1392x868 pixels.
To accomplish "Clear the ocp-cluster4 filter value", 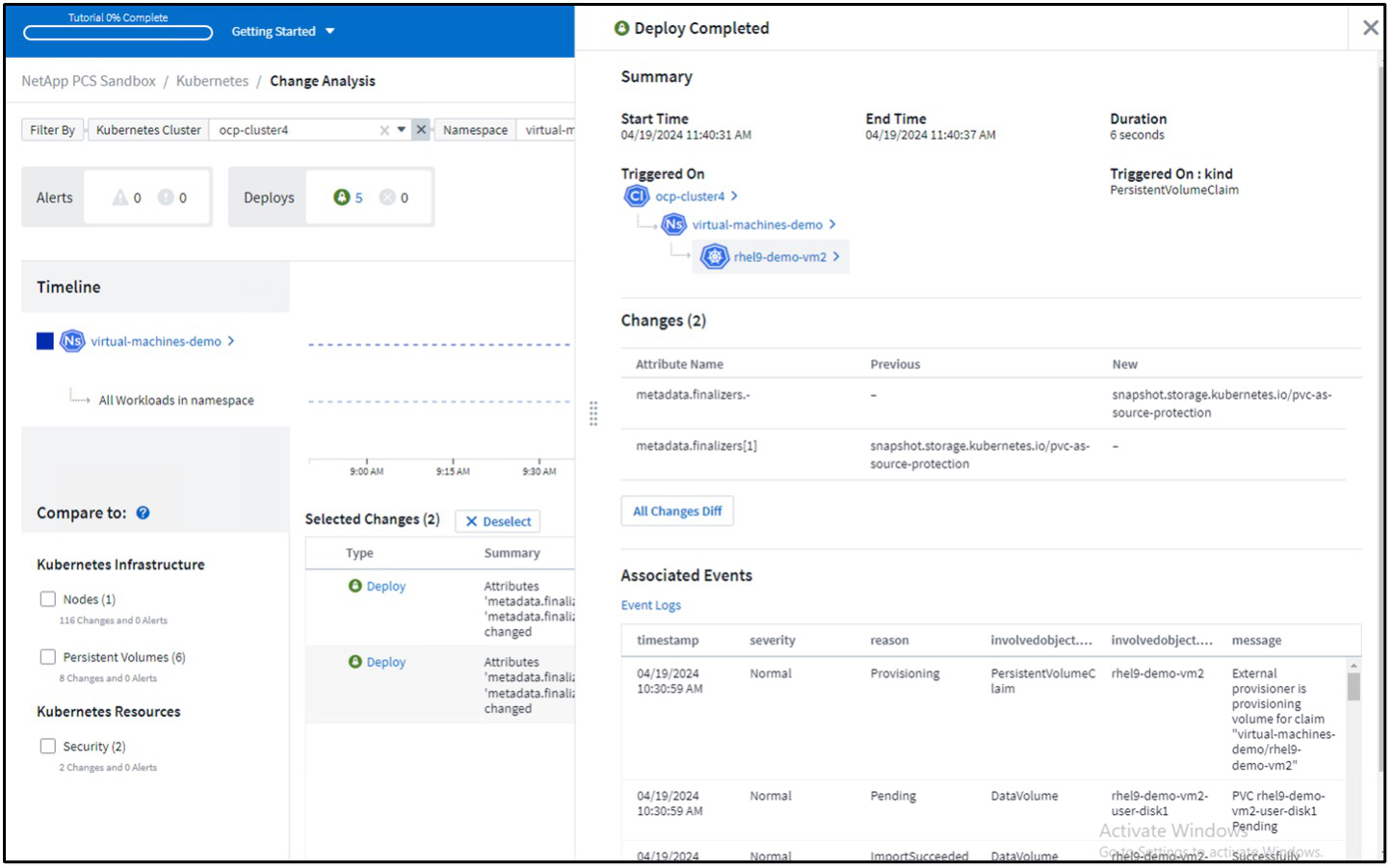I will pyautogui.click(x=384, y=130).
